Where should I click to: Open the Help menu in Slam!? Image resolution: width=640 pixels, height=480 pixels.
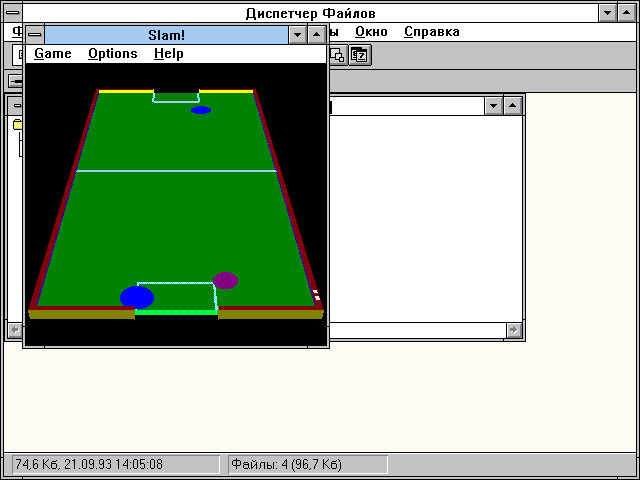[169, 53]
